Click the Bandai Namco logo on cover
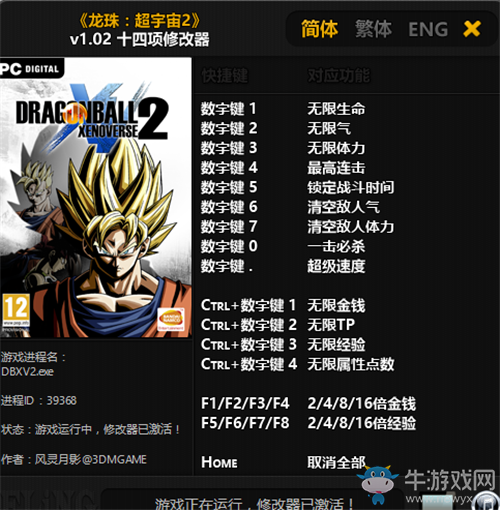This screenshot has height=510, width=500. (x=171, y=319)
